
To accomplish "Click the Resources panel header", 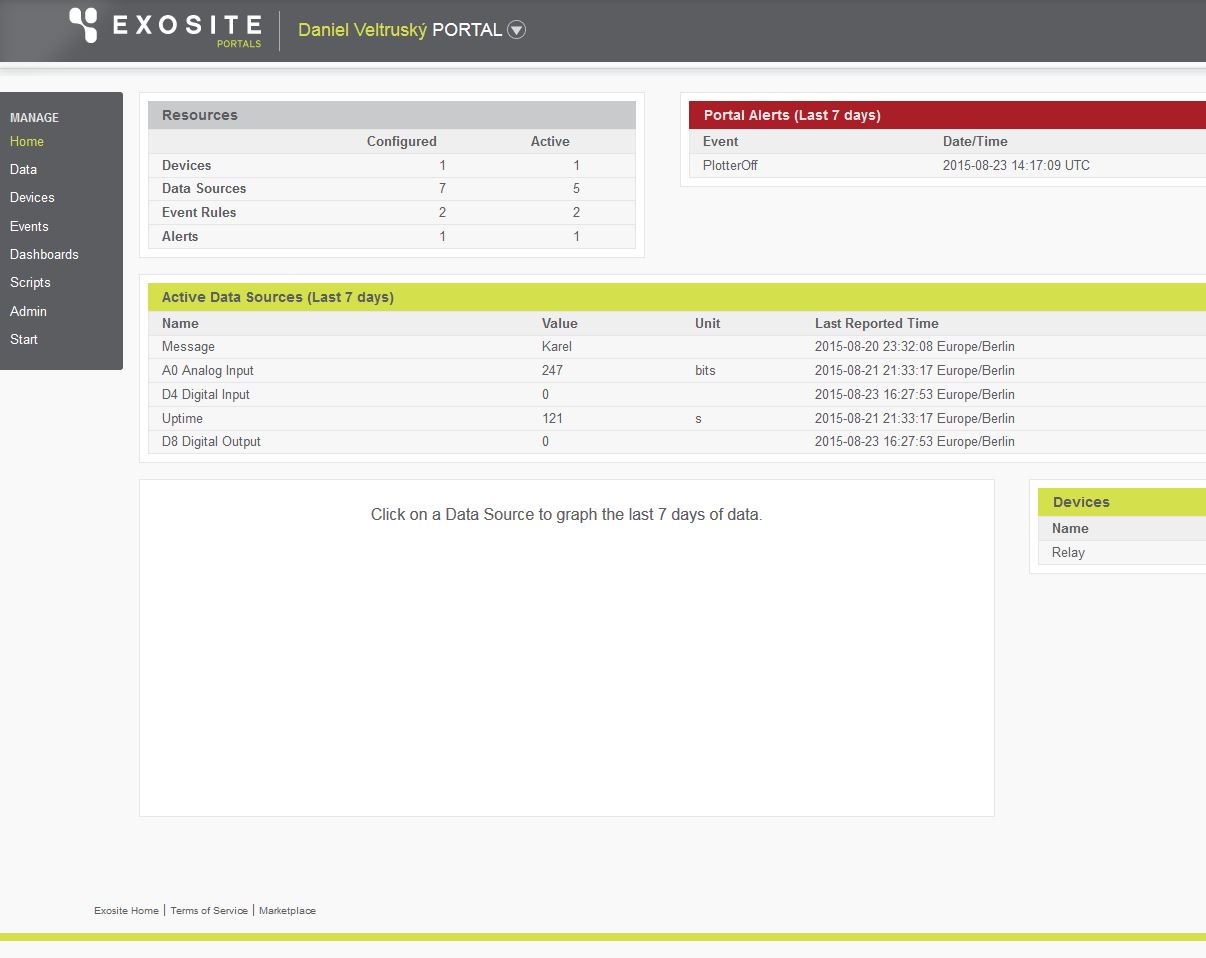I will coord(392,115).
